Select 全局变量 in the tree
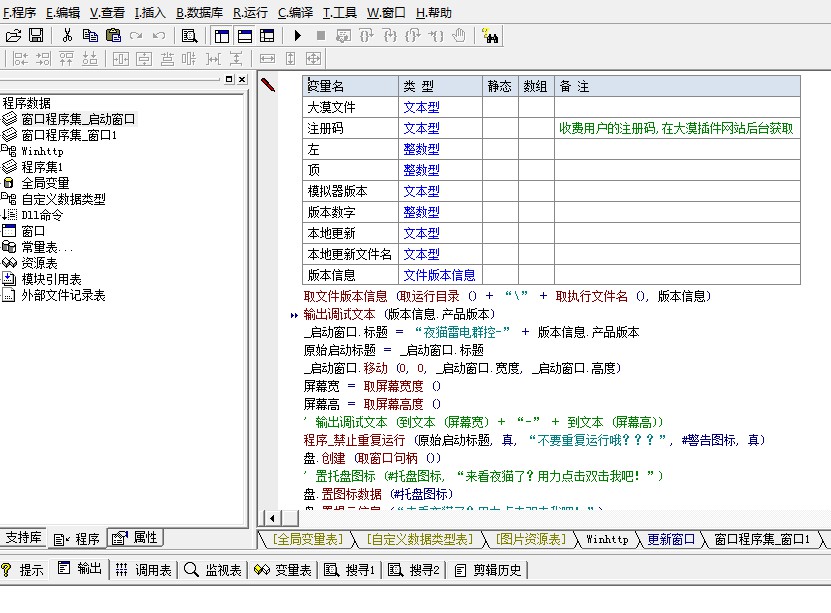This screenshot has height=613, width=831. pos(46,183)
